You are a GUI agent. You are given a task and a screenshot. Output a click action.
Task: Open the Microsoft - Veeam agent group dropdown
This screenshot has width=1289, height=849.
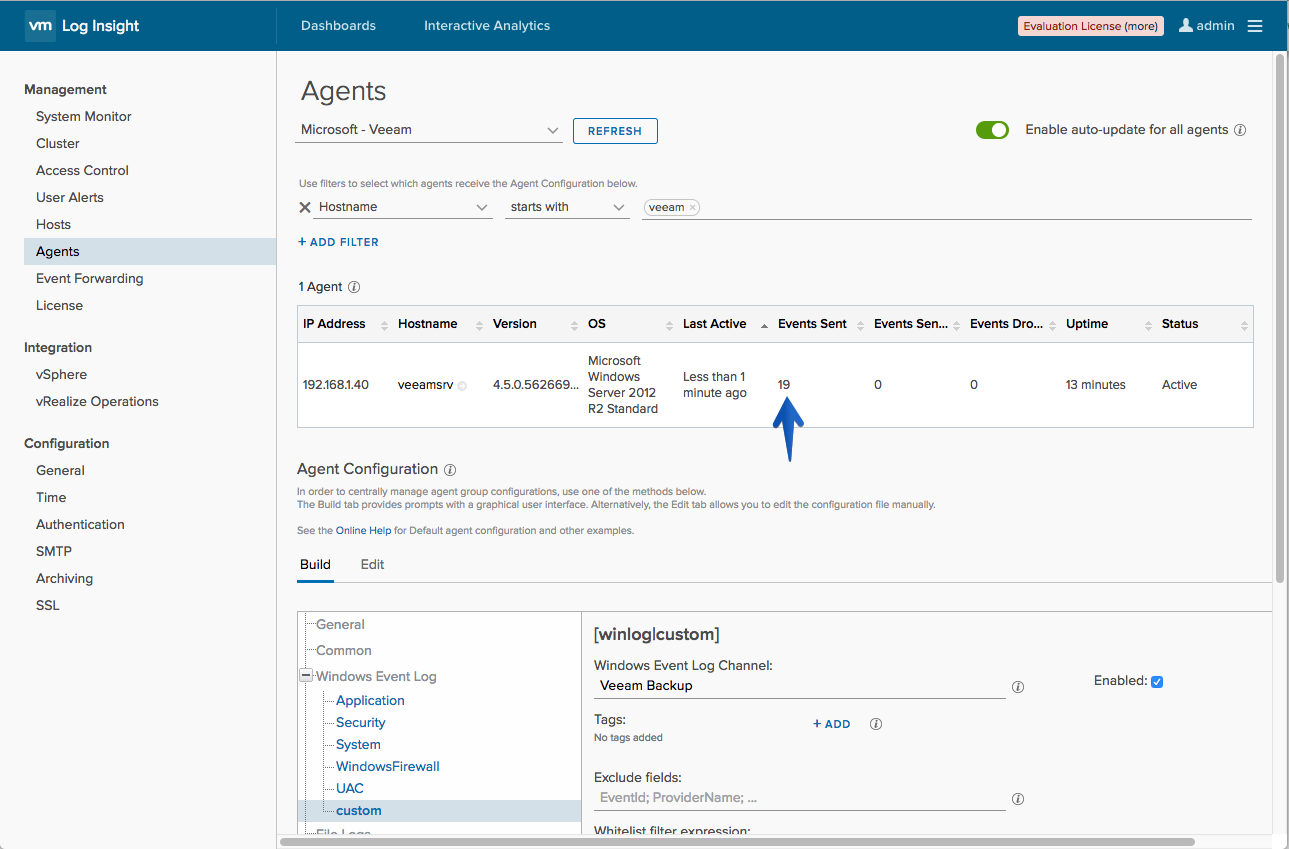428,130
